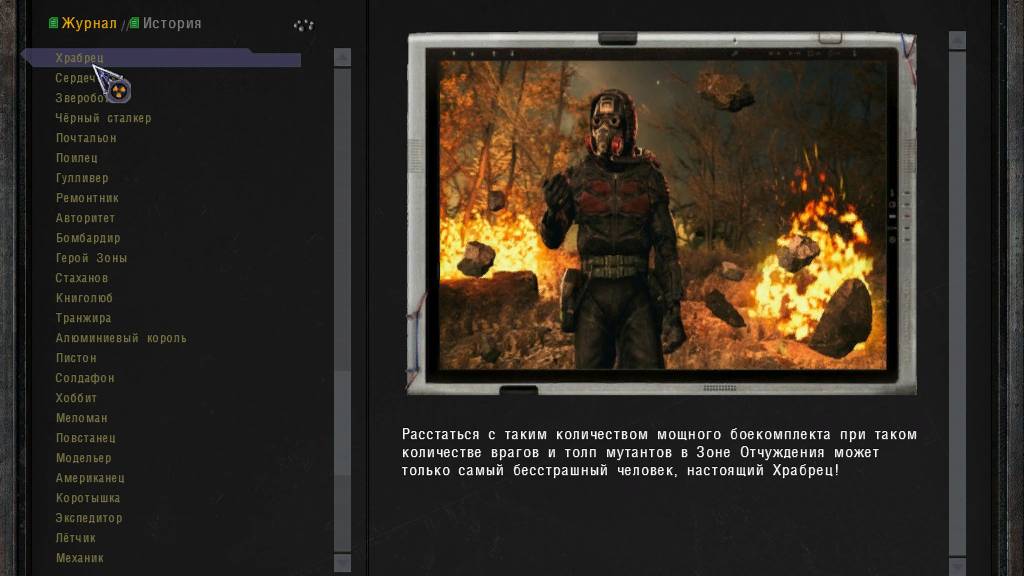Screen dimensions: 1024x576
Task: Open the Гулливер achievement
Action: pos(82,178)
